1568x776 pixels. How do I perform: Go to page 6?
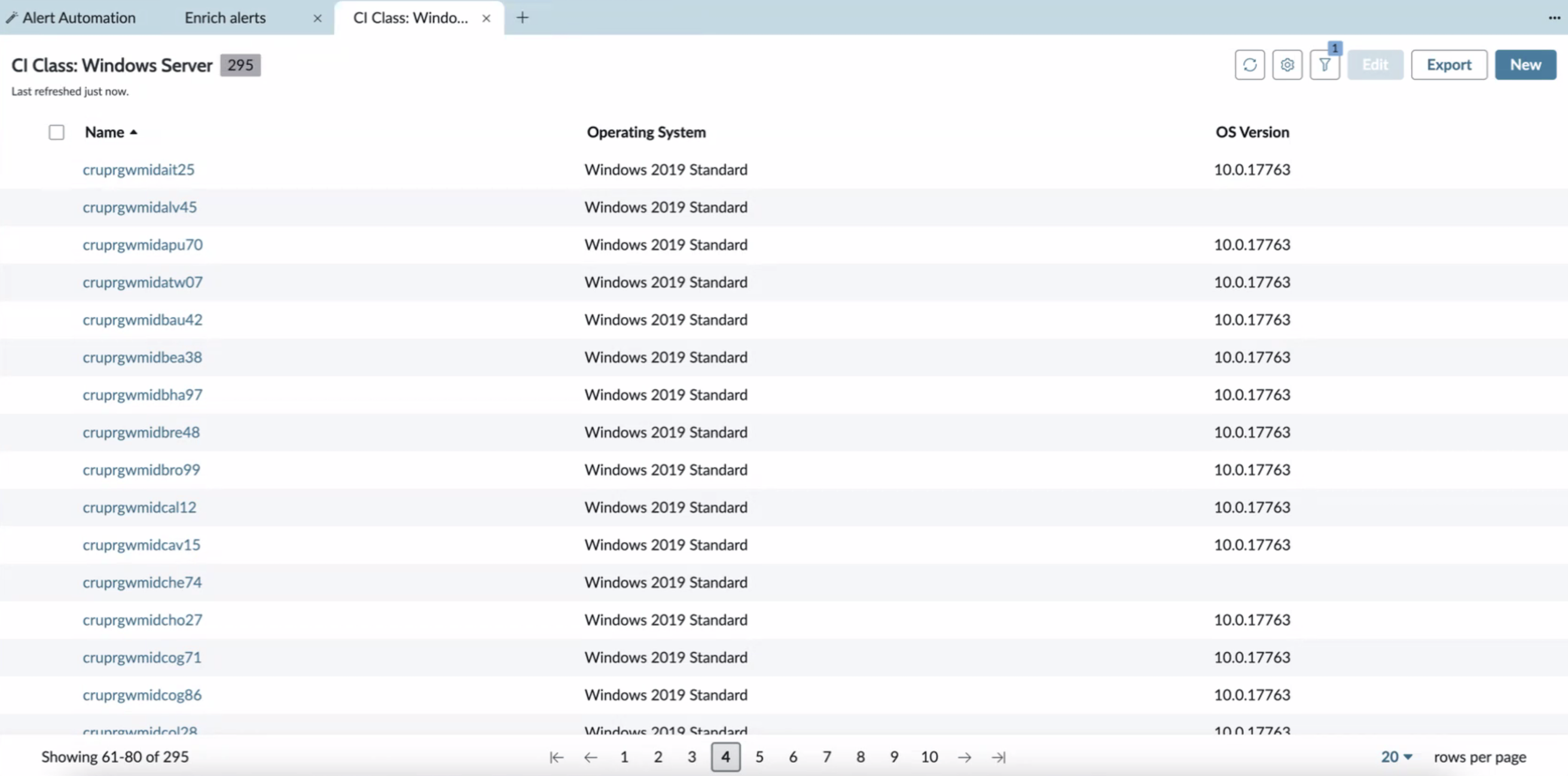coord(793,757)
